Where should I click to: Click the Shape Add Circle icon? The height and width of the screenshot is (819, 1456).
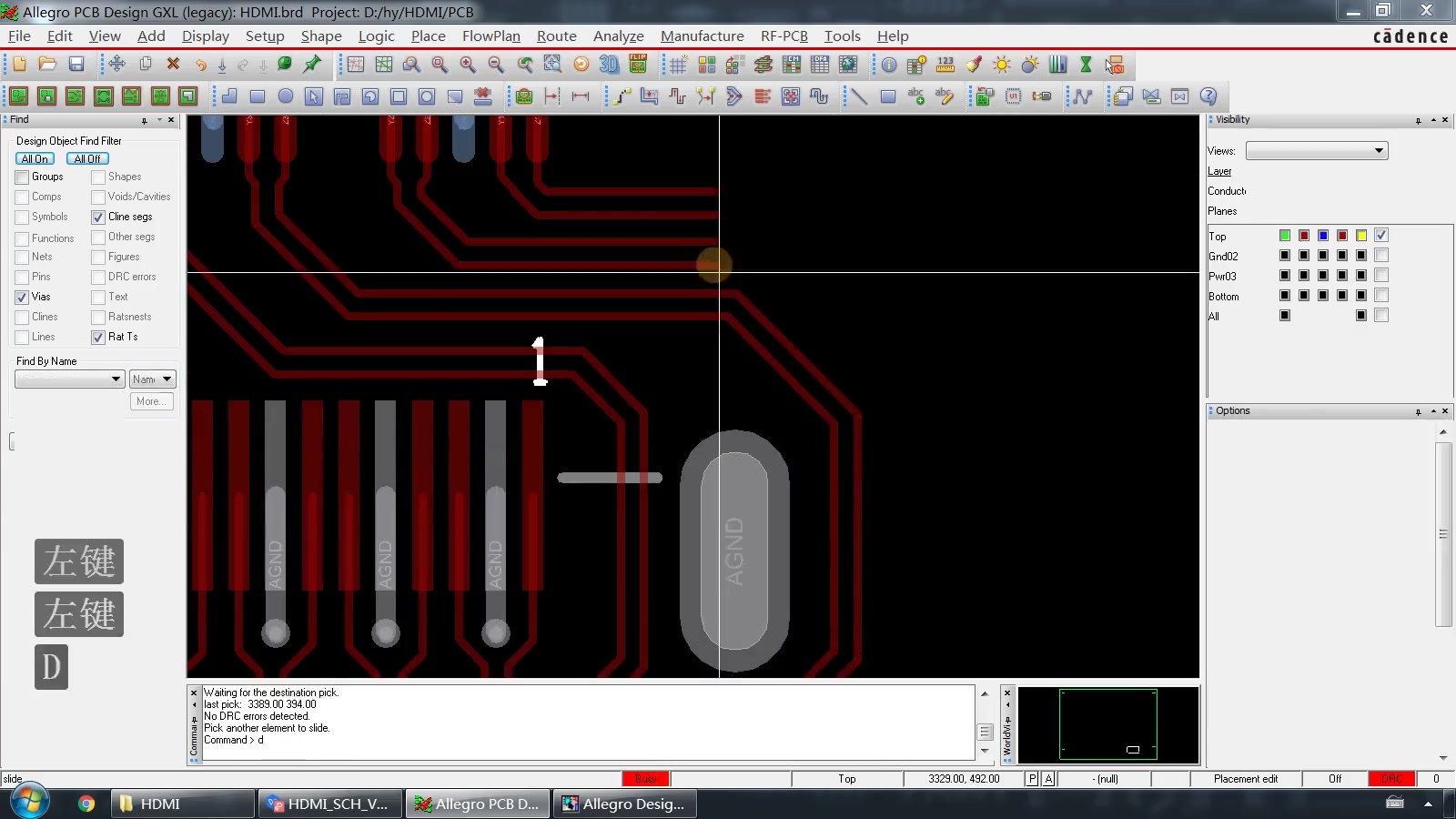point(286,96)
